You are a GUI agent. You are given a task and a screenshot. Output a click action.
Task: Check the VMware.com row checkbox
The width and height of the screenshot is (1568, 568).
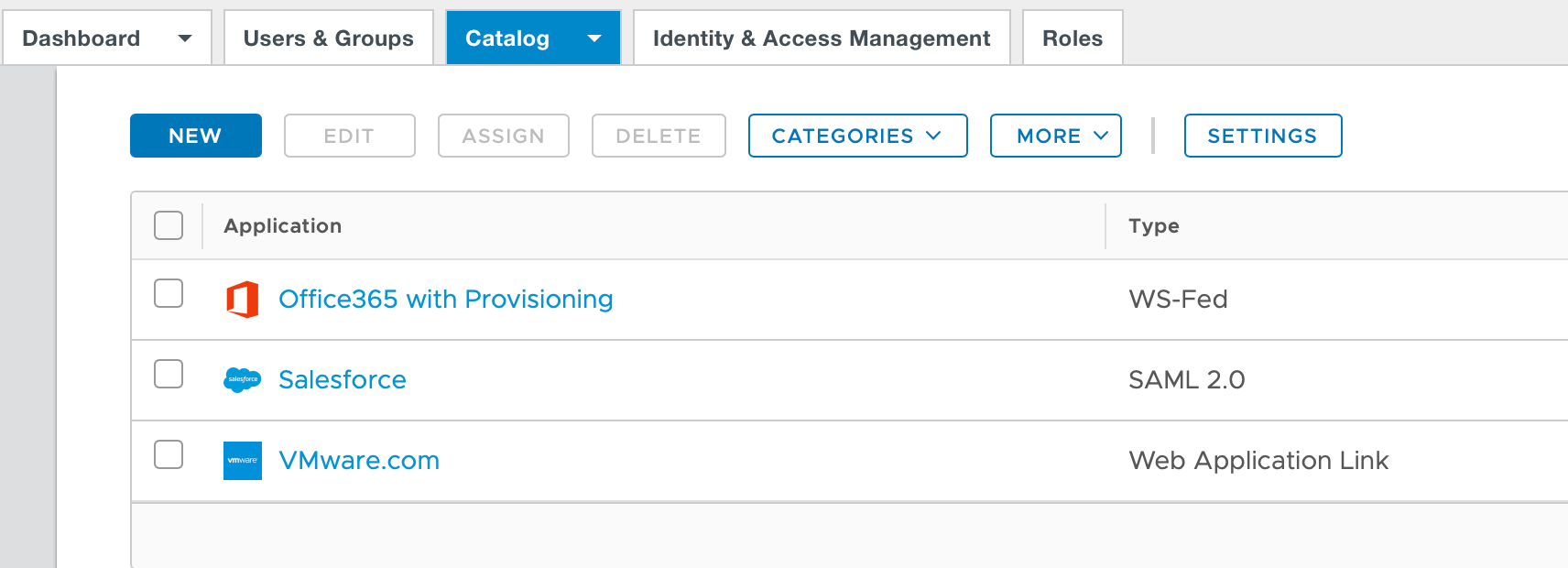coord(169,455)
